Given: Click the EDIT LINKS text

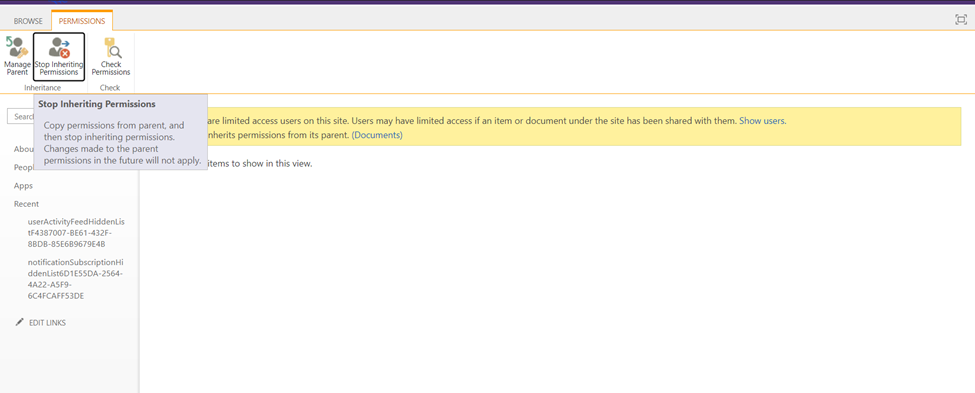Looking at the screenshot, I should point(47,323).
